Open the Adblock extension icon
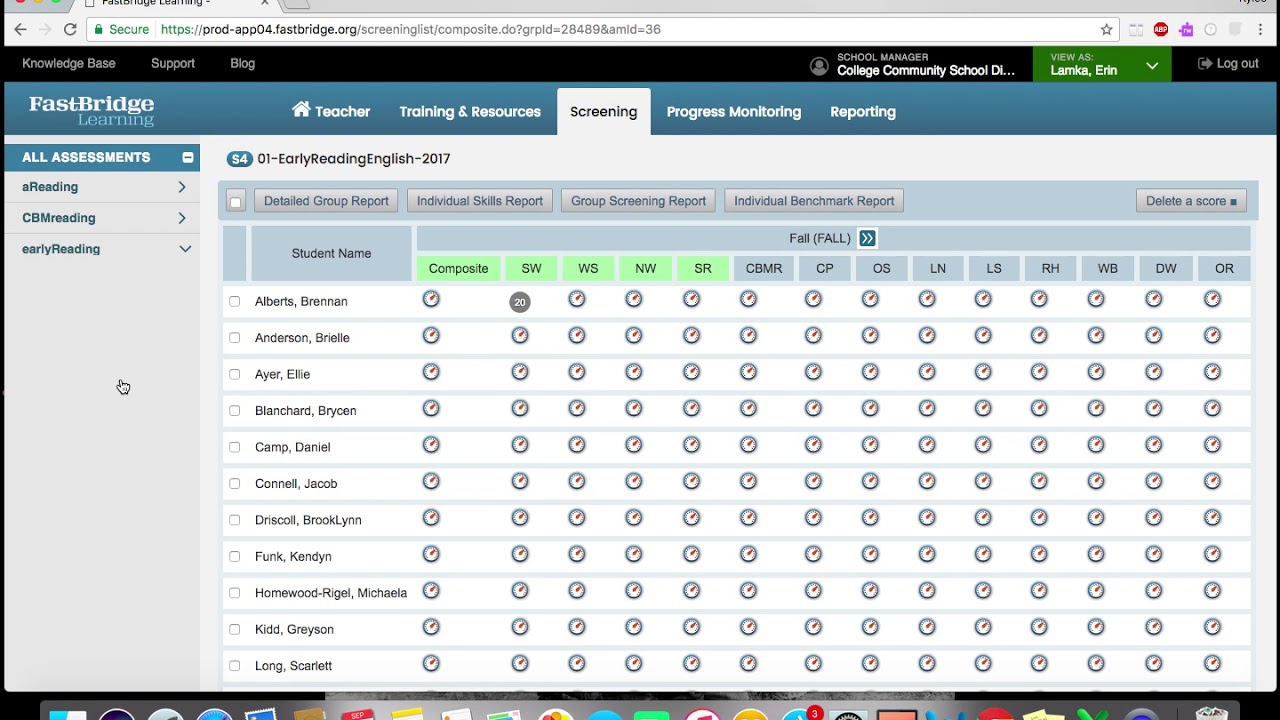Viewport: 1280px width, 720px height. 1161,29
